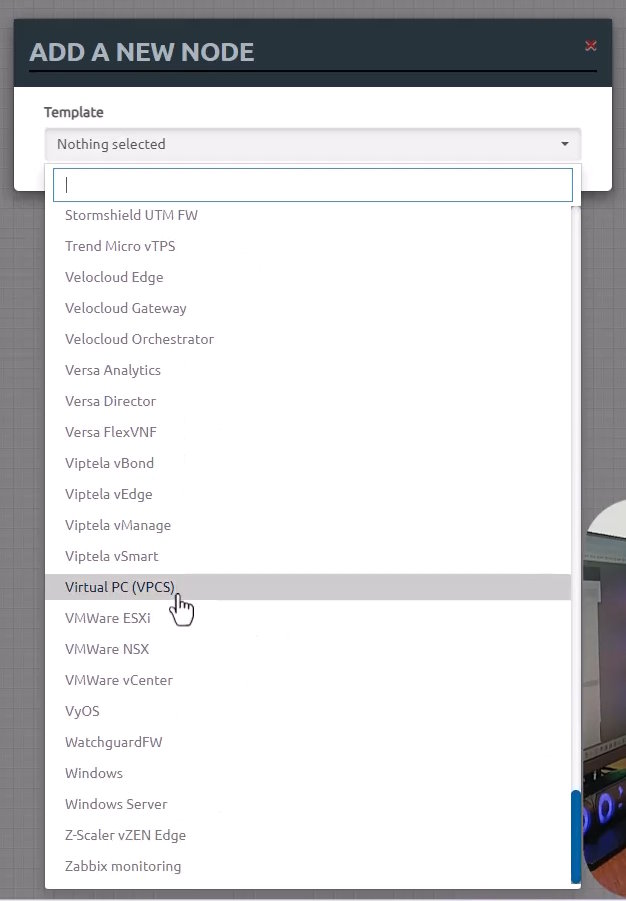Pick VMWare vCenter option

click(x=308, y=680)
